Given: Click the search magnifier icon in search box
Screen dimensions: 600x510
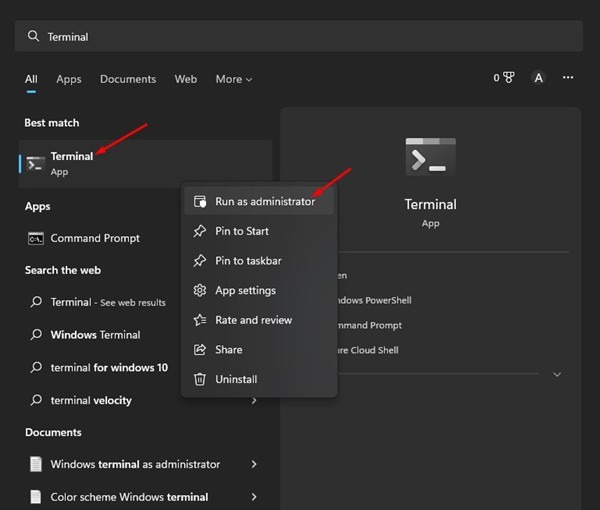Looking at the screenshot, I should click(33, 36).
